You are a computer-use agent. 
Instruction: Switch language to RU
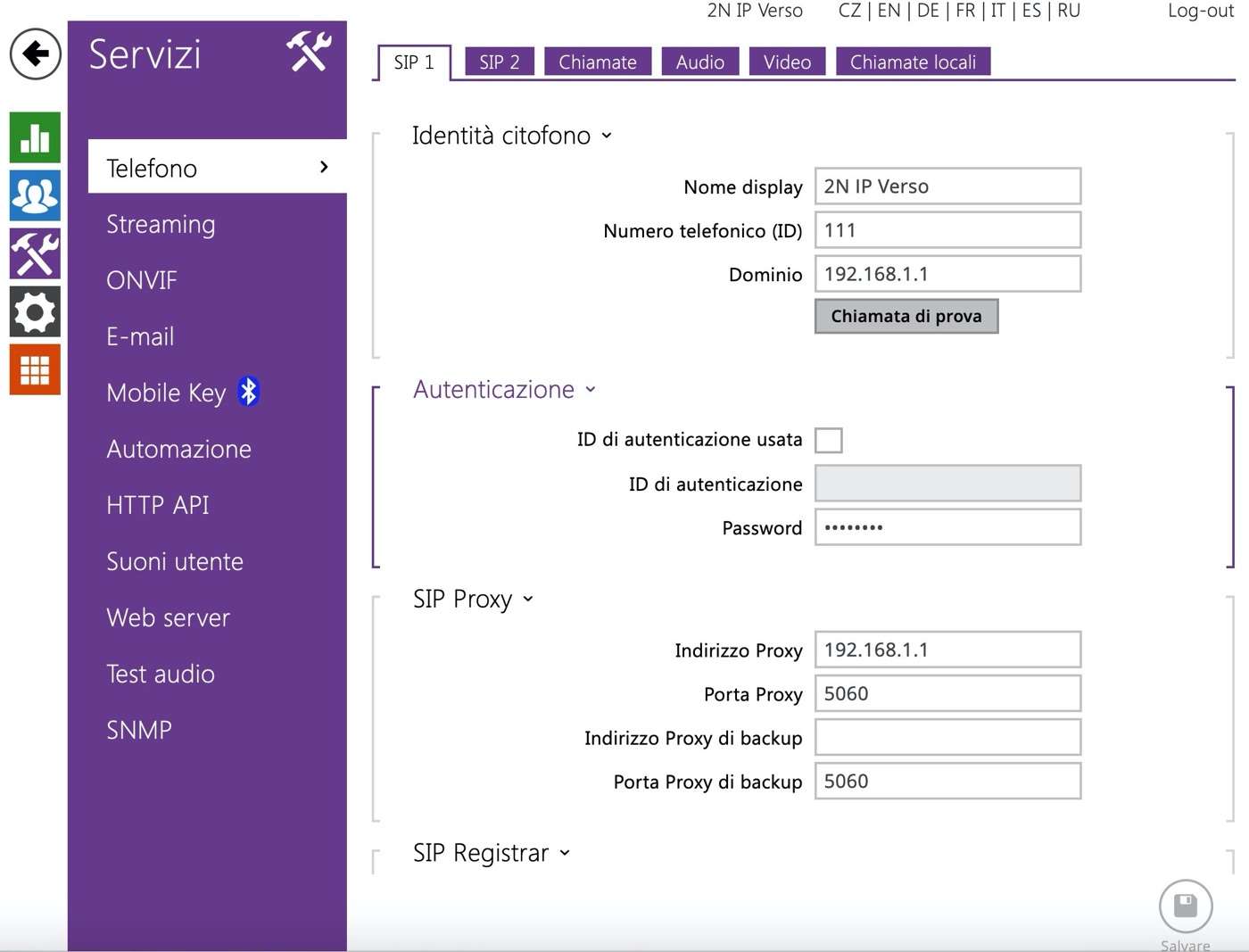point(1069,11)
